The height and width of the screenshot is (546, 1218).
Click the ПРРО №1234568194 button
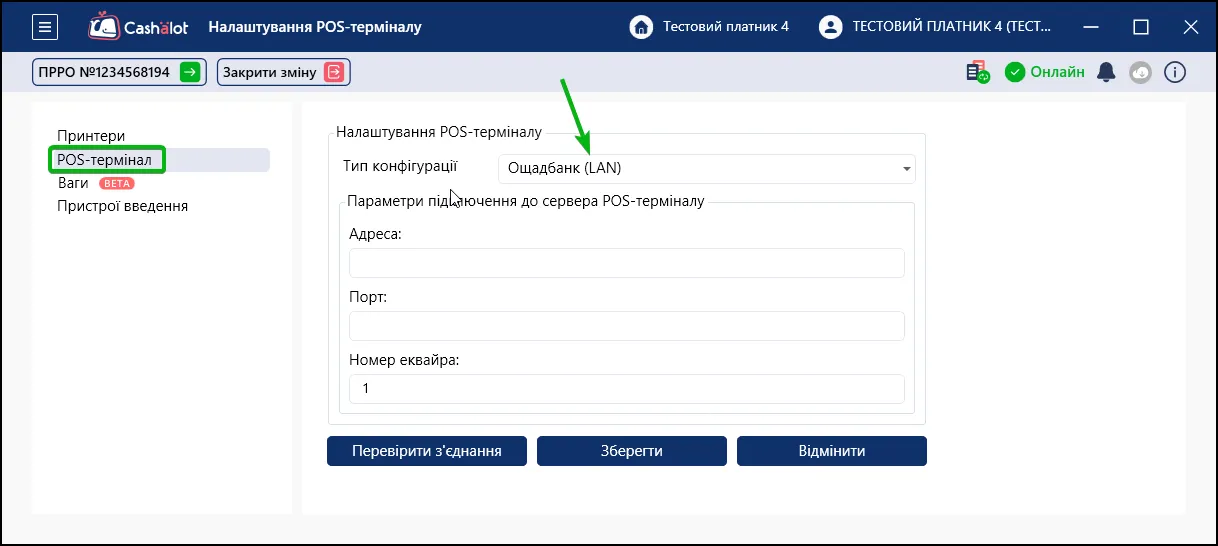(x=119, y=72)
